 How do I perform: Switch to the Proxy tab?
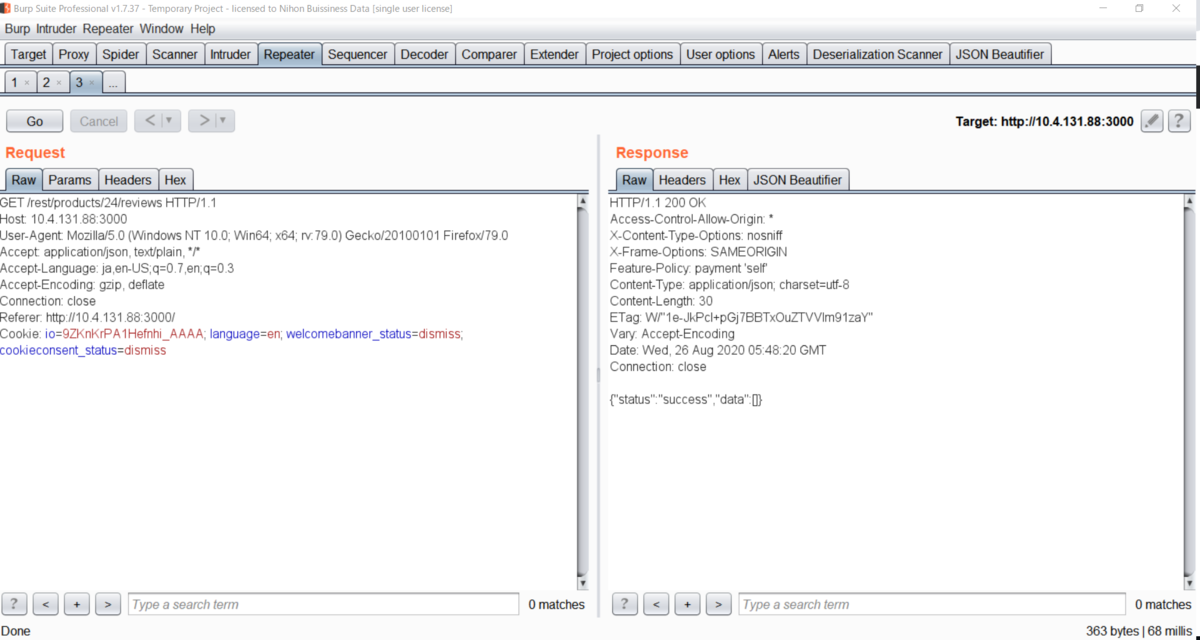click(x=74, y=54)
